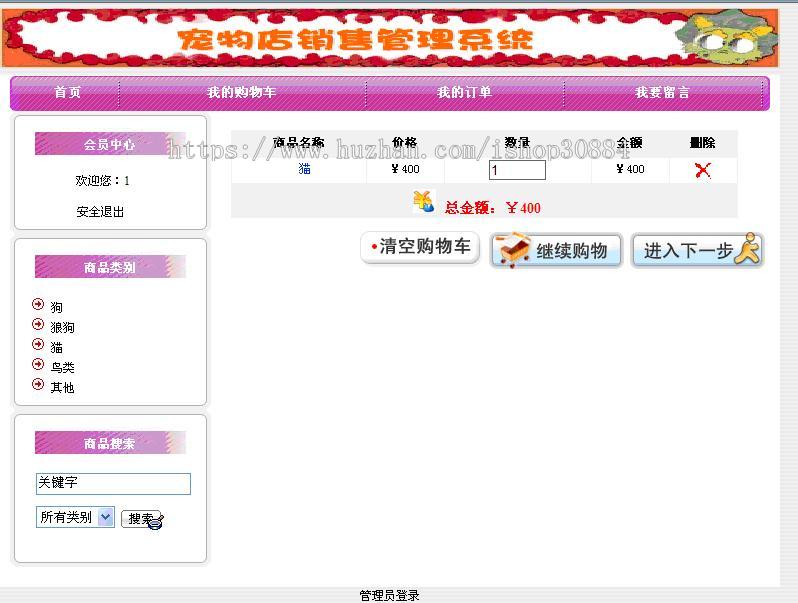
Task: Open 我的订单 in the navigation bar
Action: [x=464, y=92]
